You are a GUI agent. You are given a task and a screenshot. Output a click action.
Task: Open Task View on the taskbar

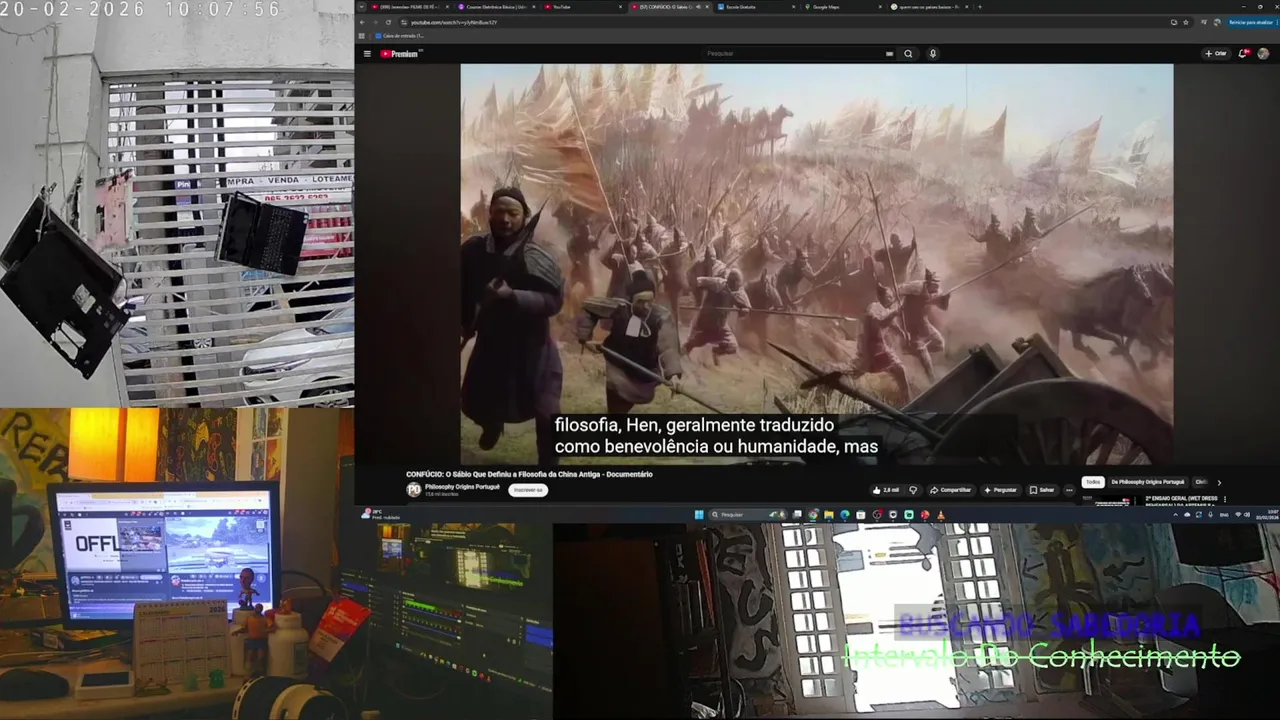797,515
